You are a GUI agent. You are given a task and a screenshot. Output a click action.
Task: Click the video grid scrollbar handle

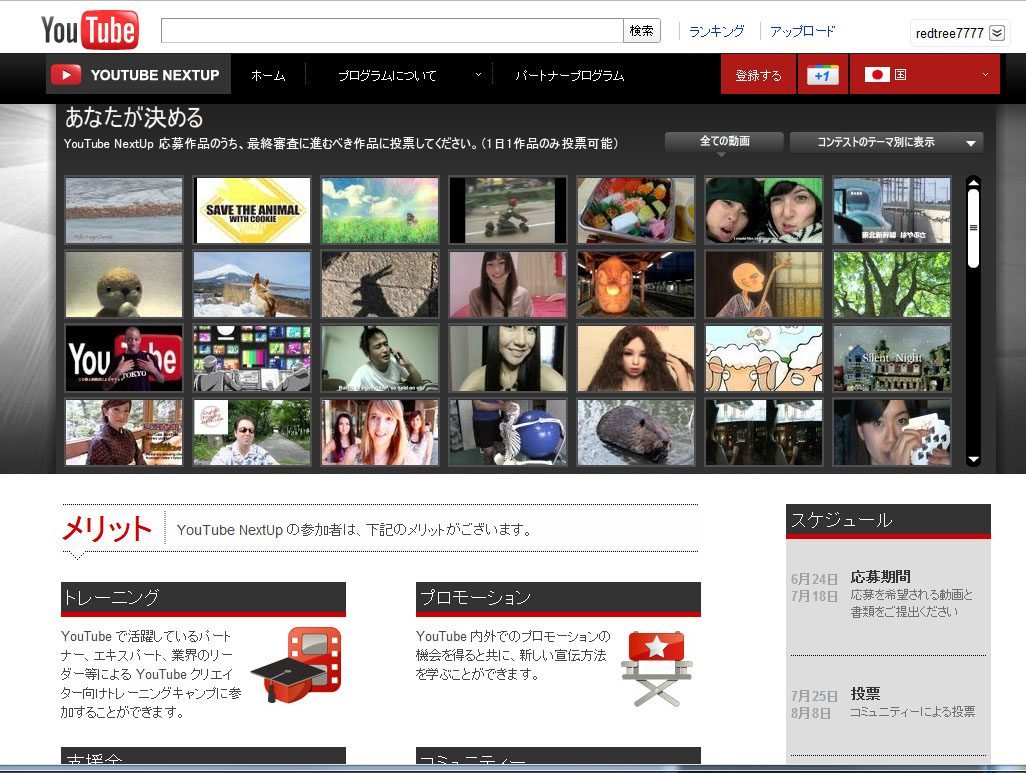tap(973, 228)
